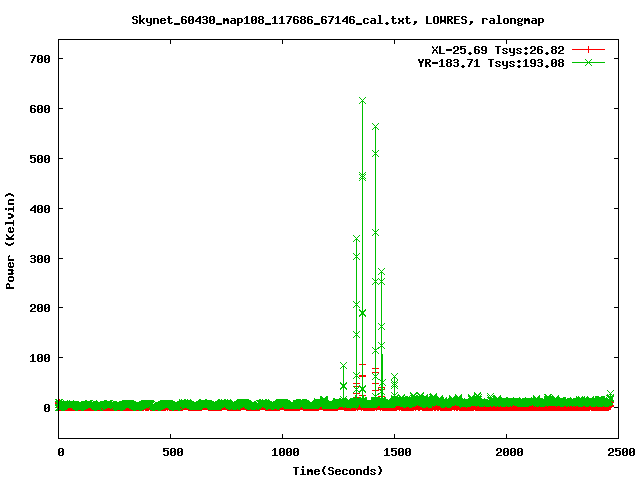Screen dimensions: 640x480
Task: Click the 500 y-axis tick label
Action: click(x=40, y=159)
